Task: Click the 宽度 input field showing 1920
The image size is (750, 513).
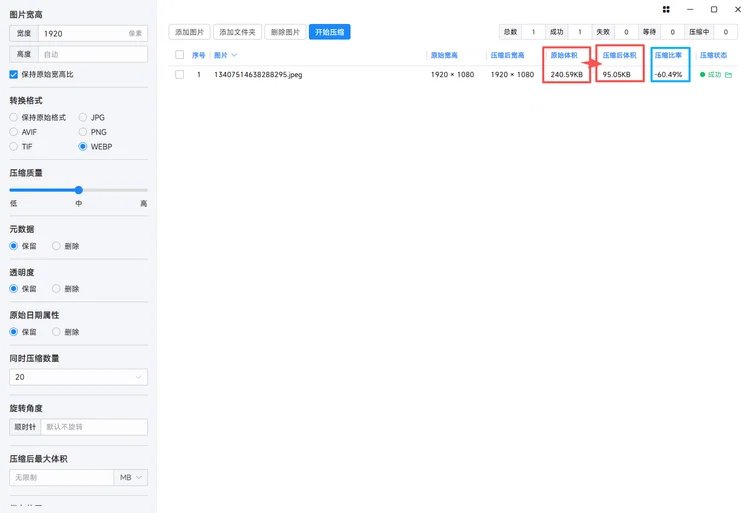Action: point(92,33)
